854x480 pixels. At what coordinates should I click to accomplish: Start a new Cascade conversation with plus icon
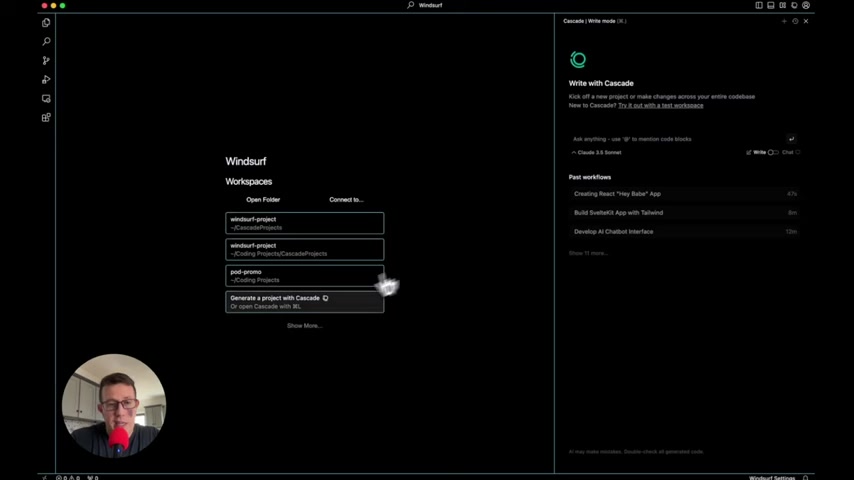point(784,21)
